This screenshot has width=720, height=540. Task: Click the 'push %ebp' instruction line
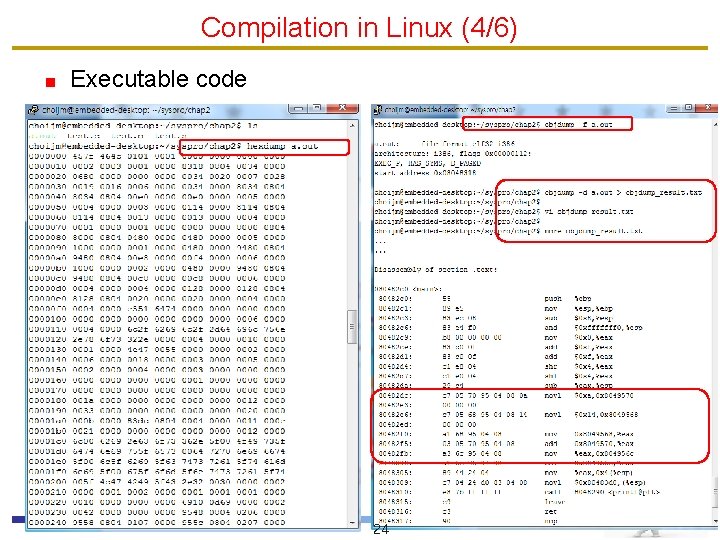[x=485, y=298]
